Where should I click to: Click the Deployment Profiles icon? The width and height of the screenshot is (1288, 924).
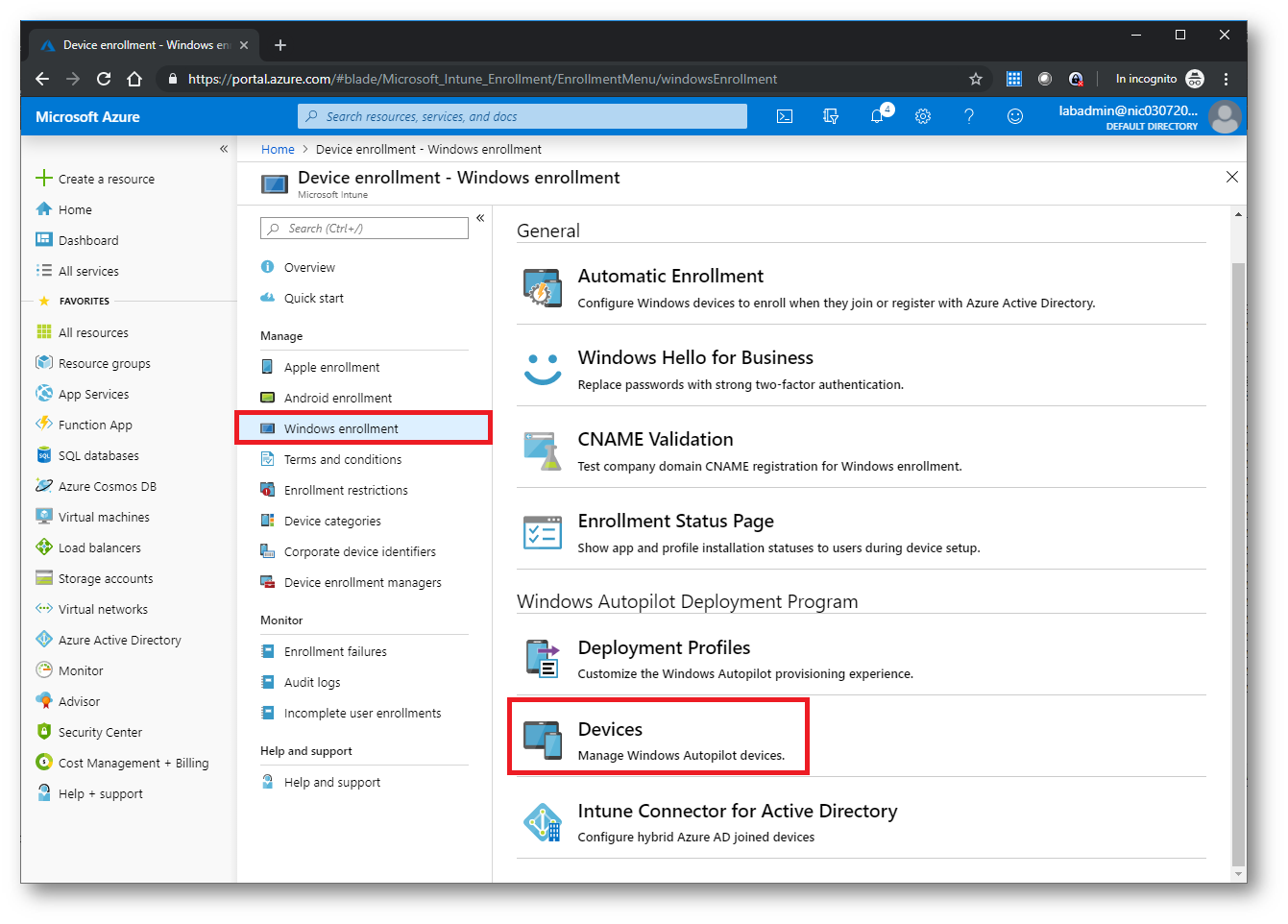(543, 659)
